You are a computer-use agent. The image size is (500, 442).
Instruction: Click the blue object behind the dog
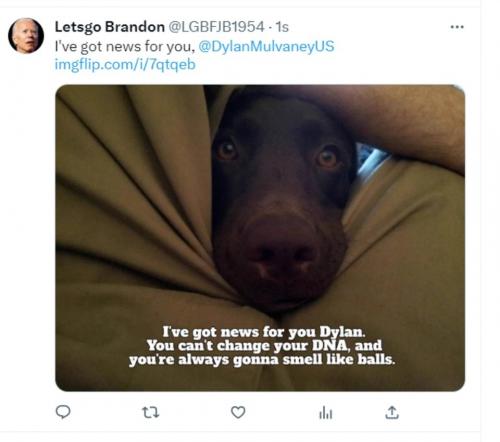pos(372,158)
